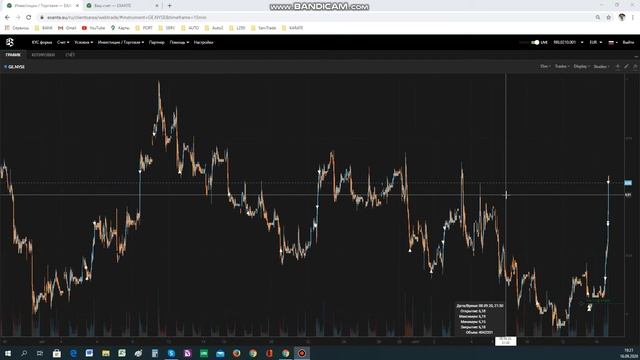The height and width of the screenshot is (360, 640).
Task: Click the GE.NYSE instrument label
Action: [x=16, y=67]
